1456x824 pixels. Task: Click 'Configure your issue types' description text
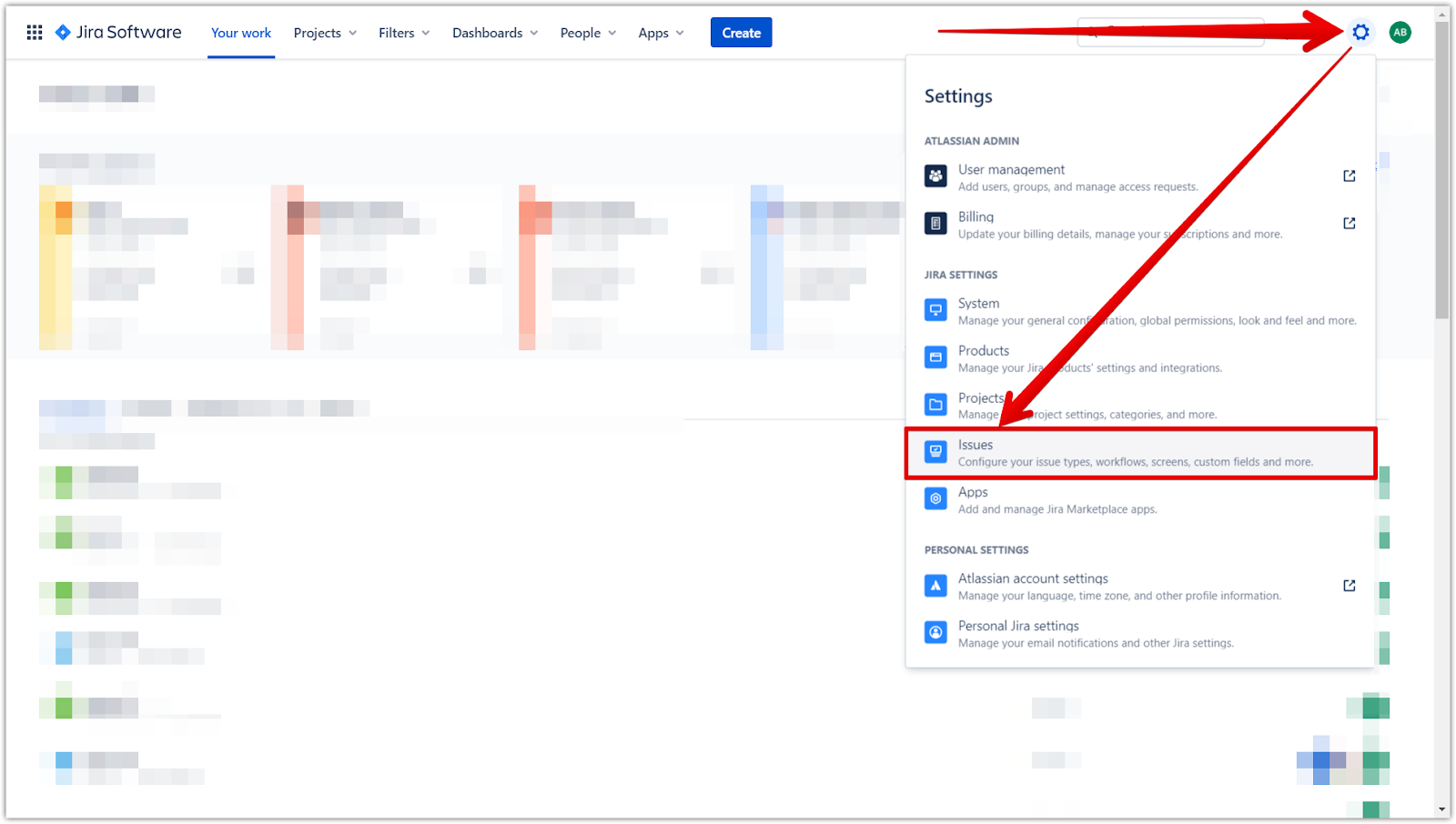[1136, 462]
